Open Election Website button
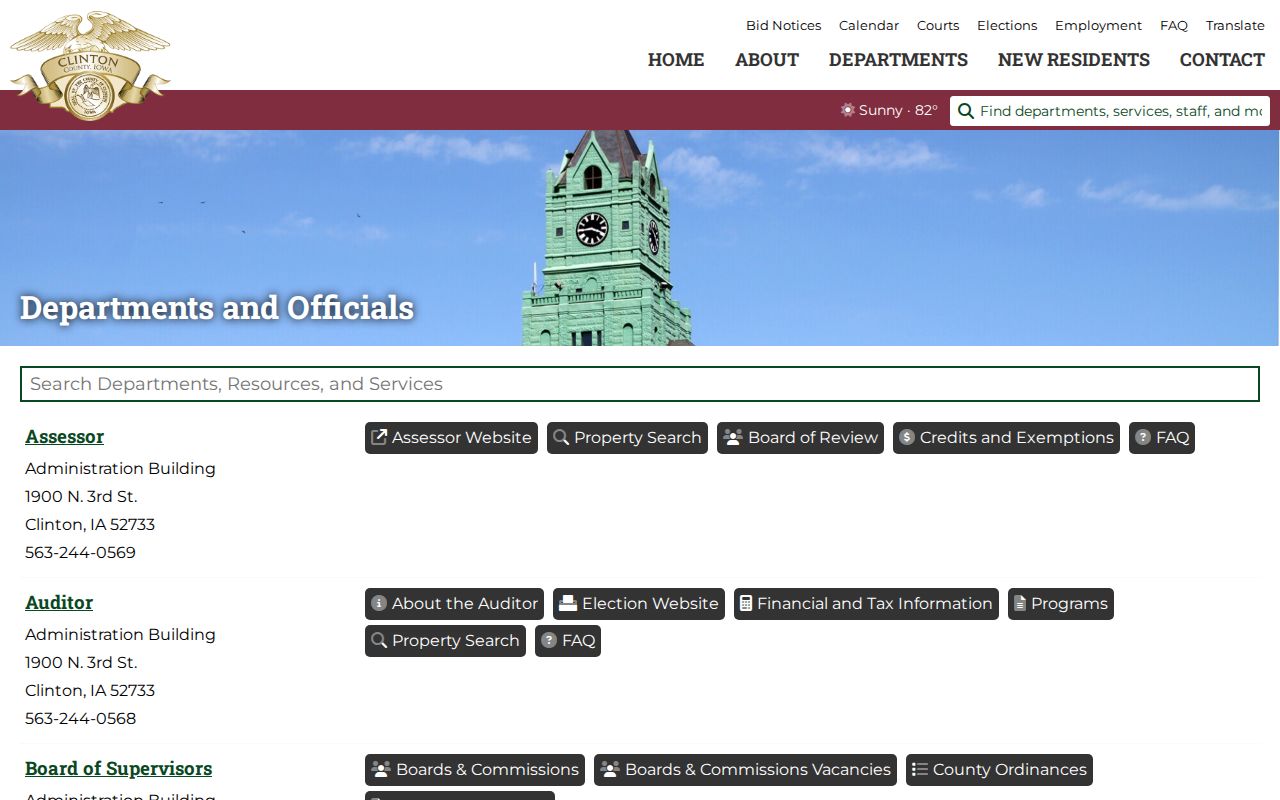This screenshot has width=1280, height=800. point(639,604)
